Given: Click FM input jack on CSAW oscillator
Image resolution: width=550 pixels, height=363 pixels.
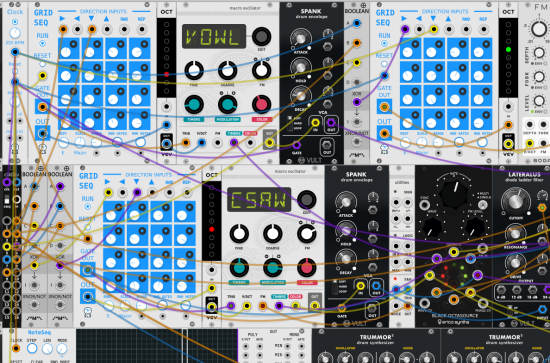Looking at the screenshot, I should [263, 306].
